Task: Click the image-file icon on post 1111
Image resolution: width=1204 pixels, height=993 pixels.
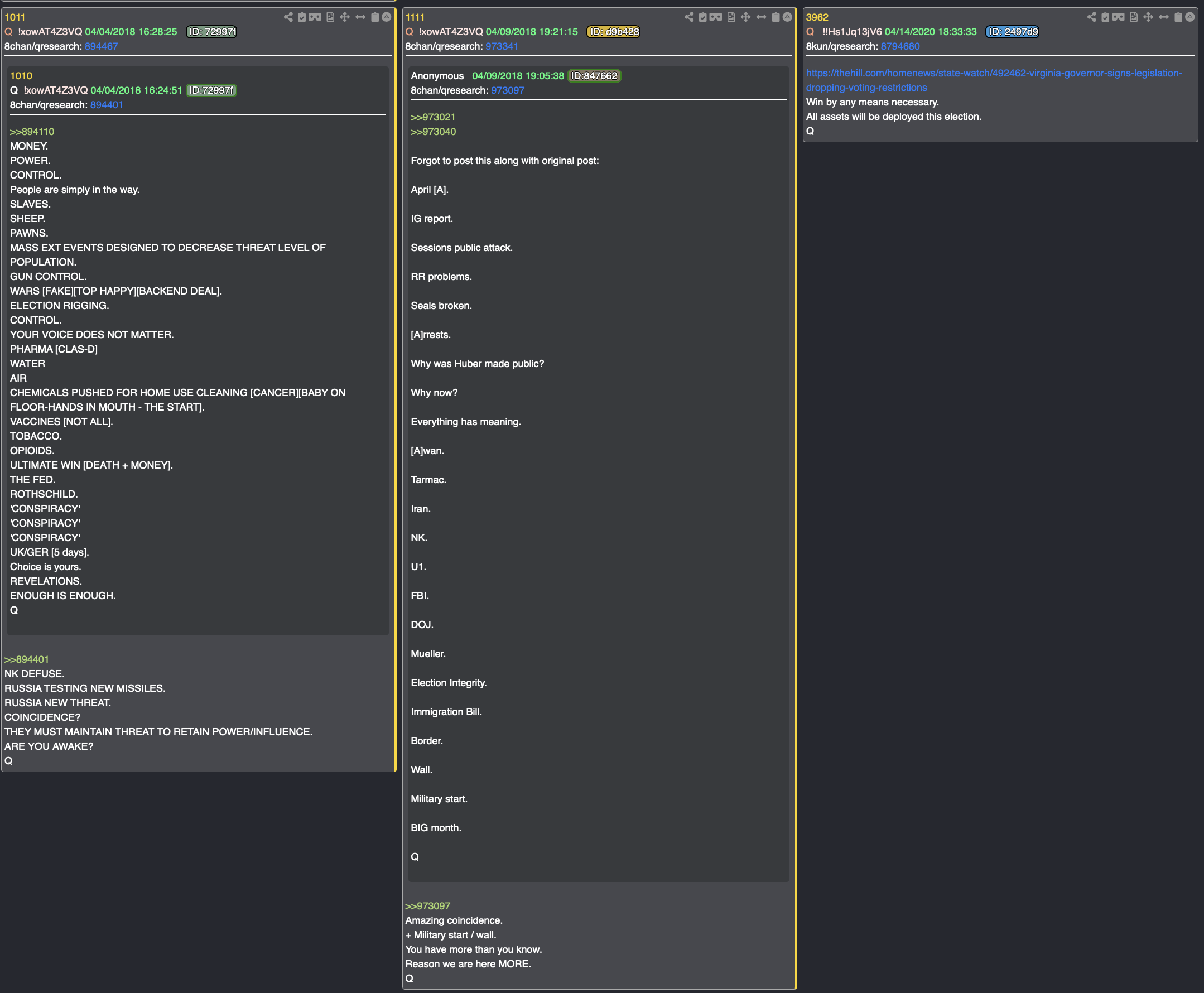Action: click(x=731, y=17)
